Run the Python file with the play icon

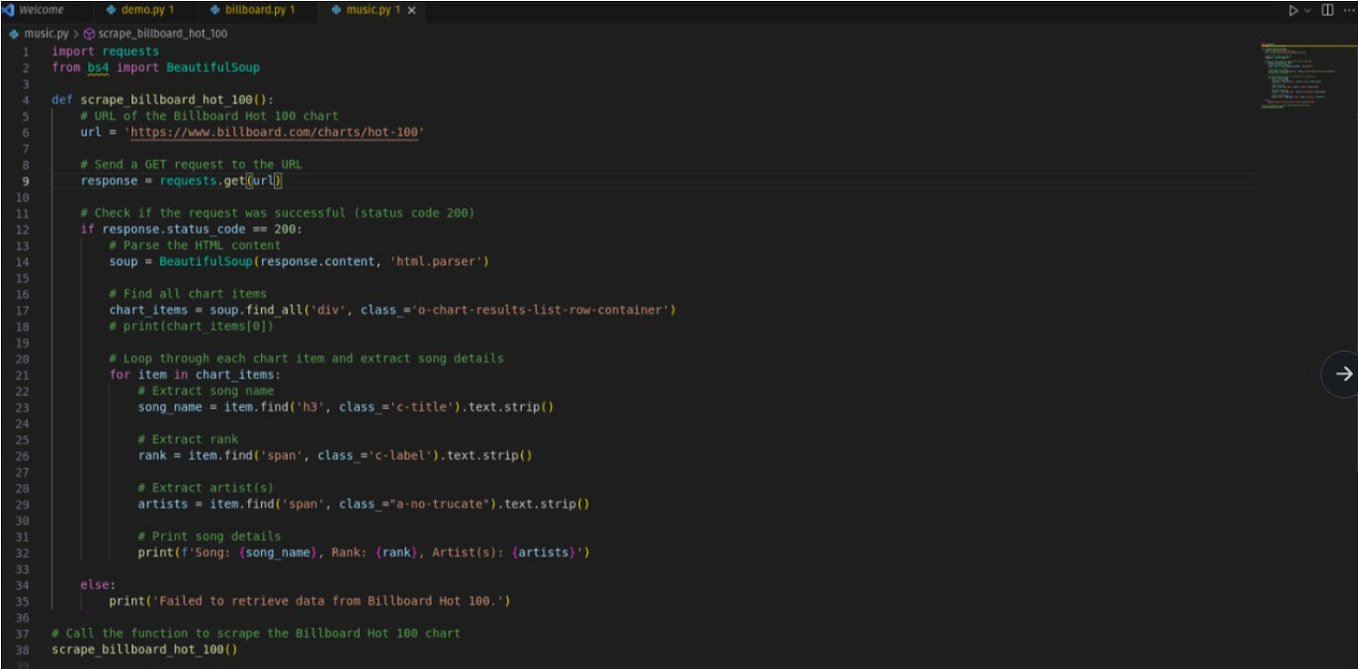click(1293, 10)
